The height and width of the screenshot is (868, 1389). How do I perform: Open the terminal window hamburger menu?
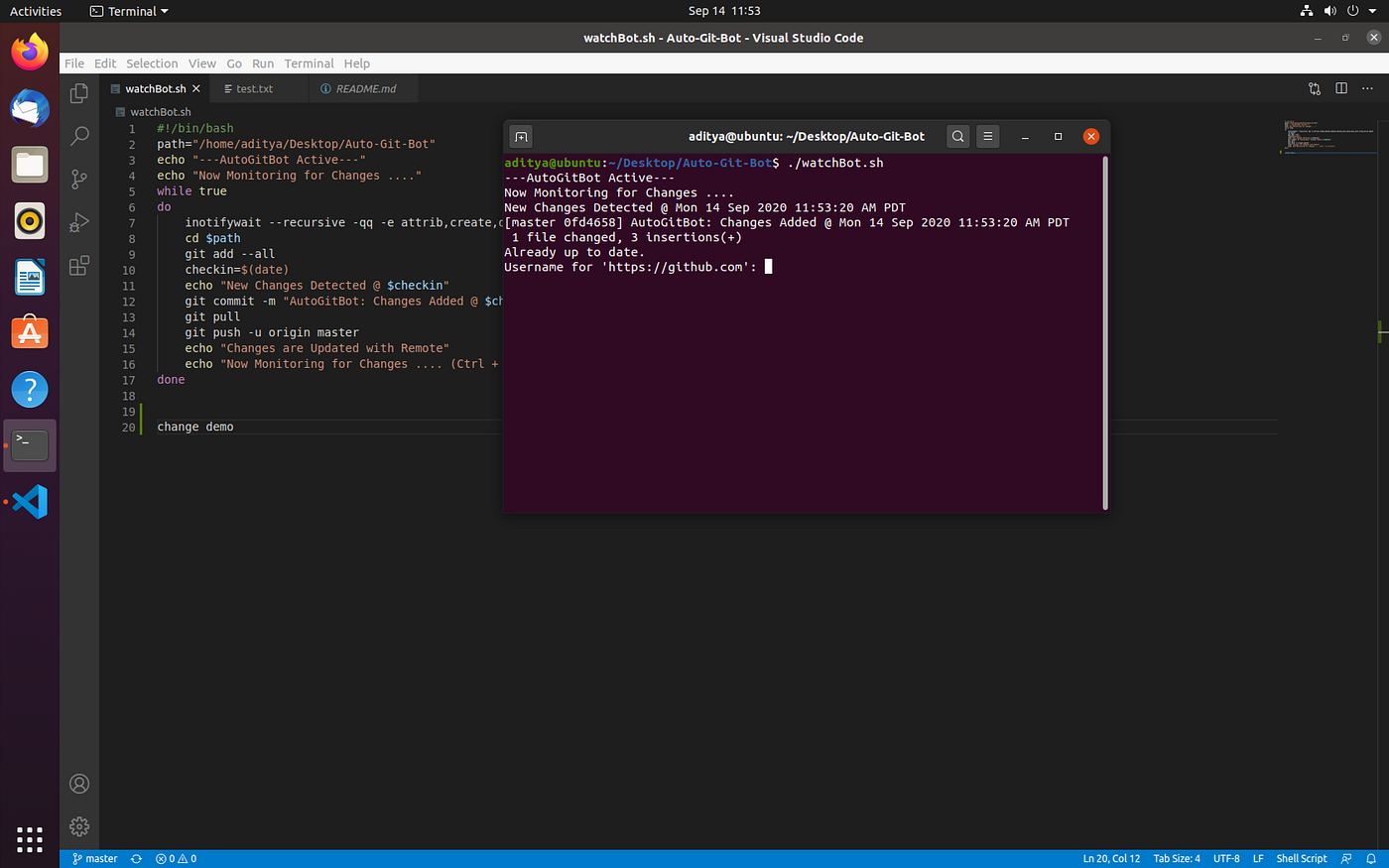(987, 137)
